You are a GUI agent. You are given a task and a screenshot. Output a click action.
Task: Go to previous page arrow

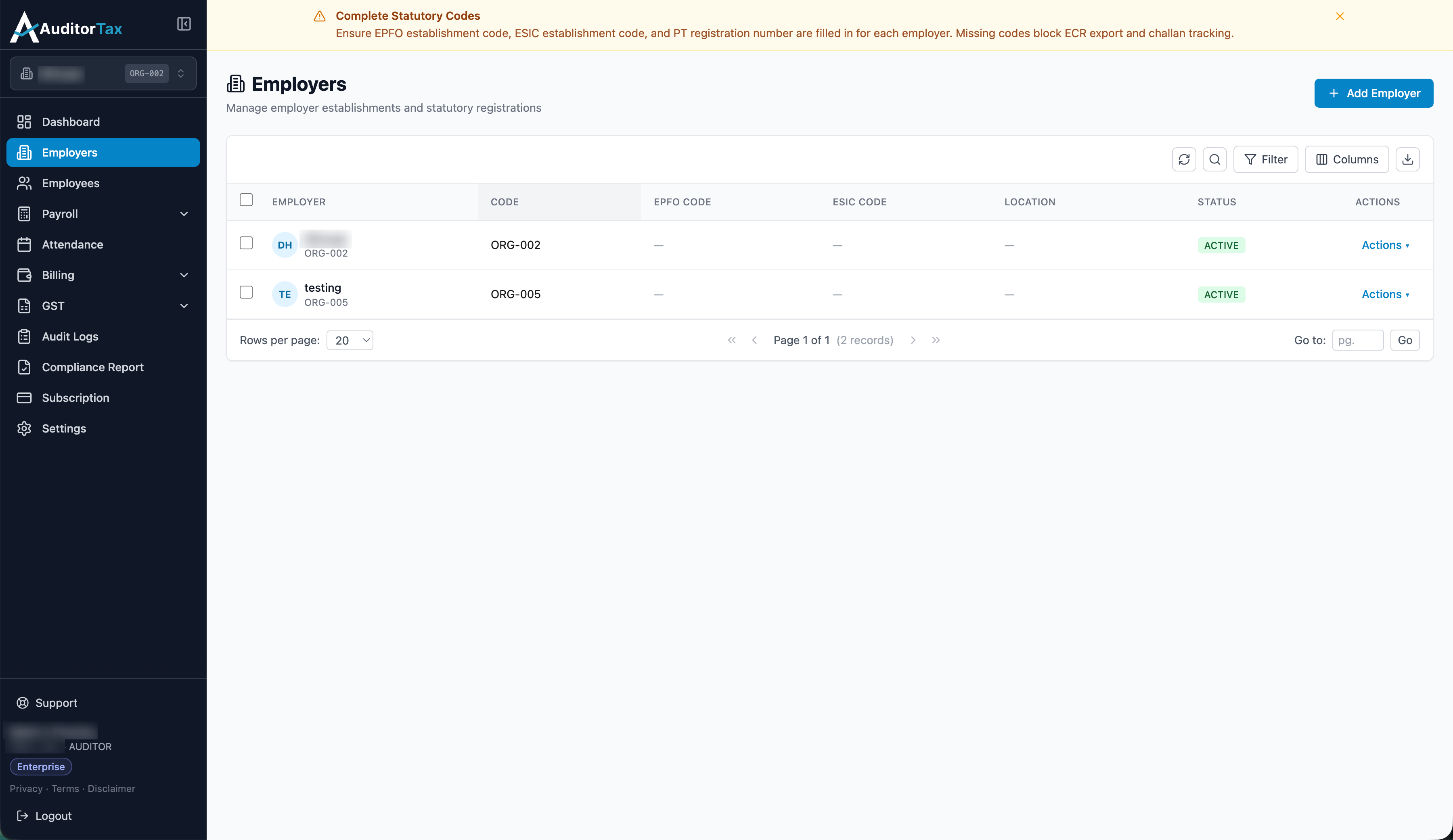point(754,340)
